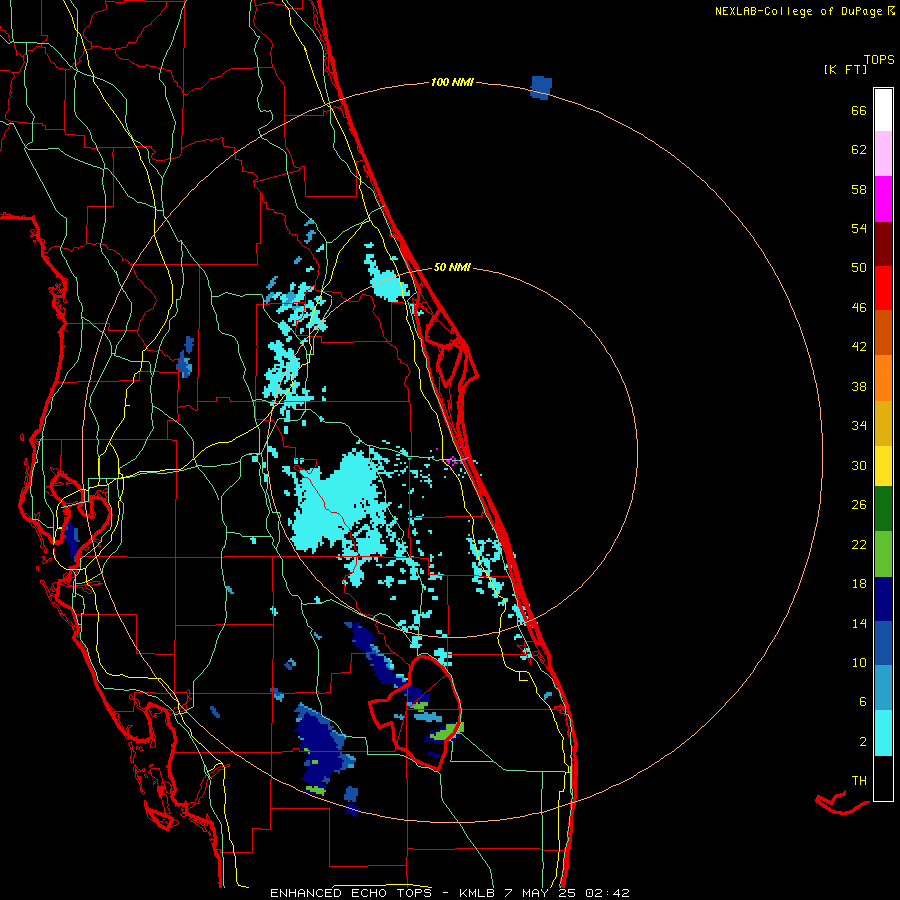The height and width of the screenshot is (900, 900).
Task: Click the '58' legend value
Action: coord(859,189)
